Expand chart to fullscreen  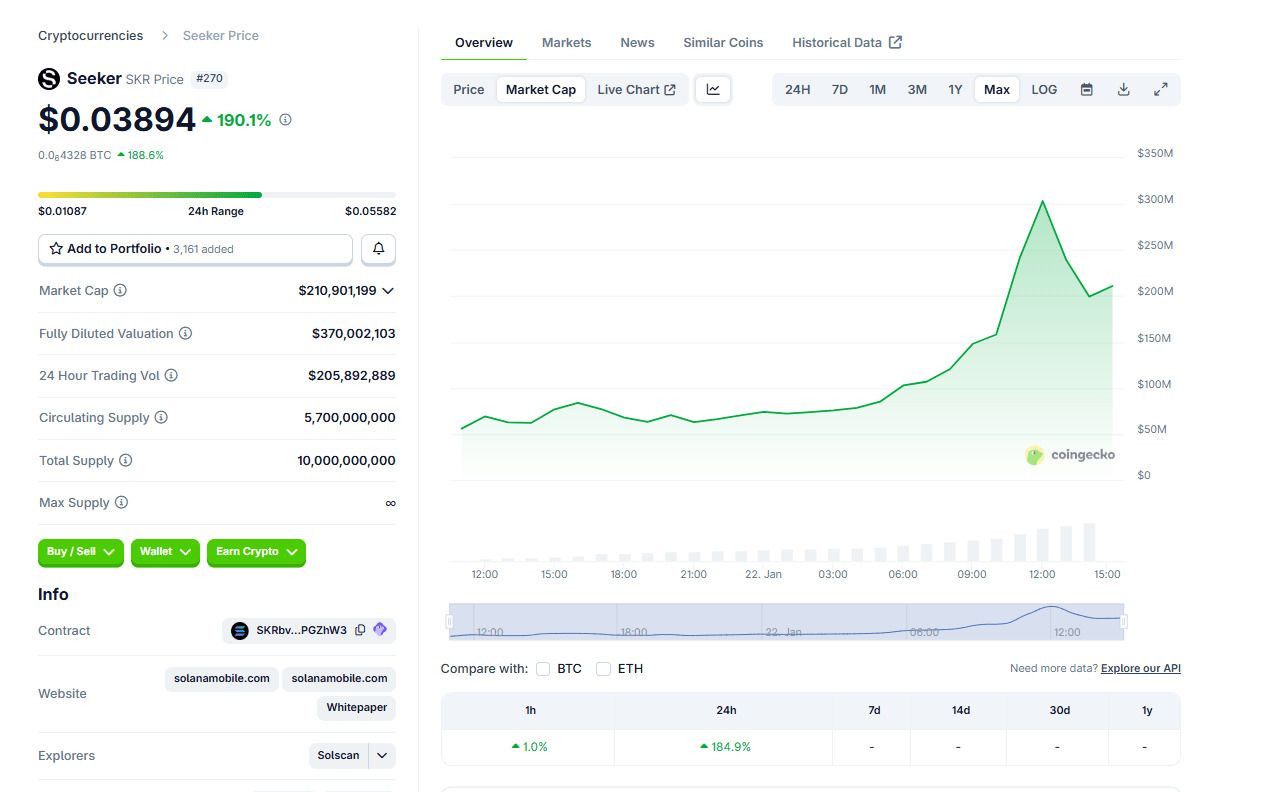(x=1161, y=89)
